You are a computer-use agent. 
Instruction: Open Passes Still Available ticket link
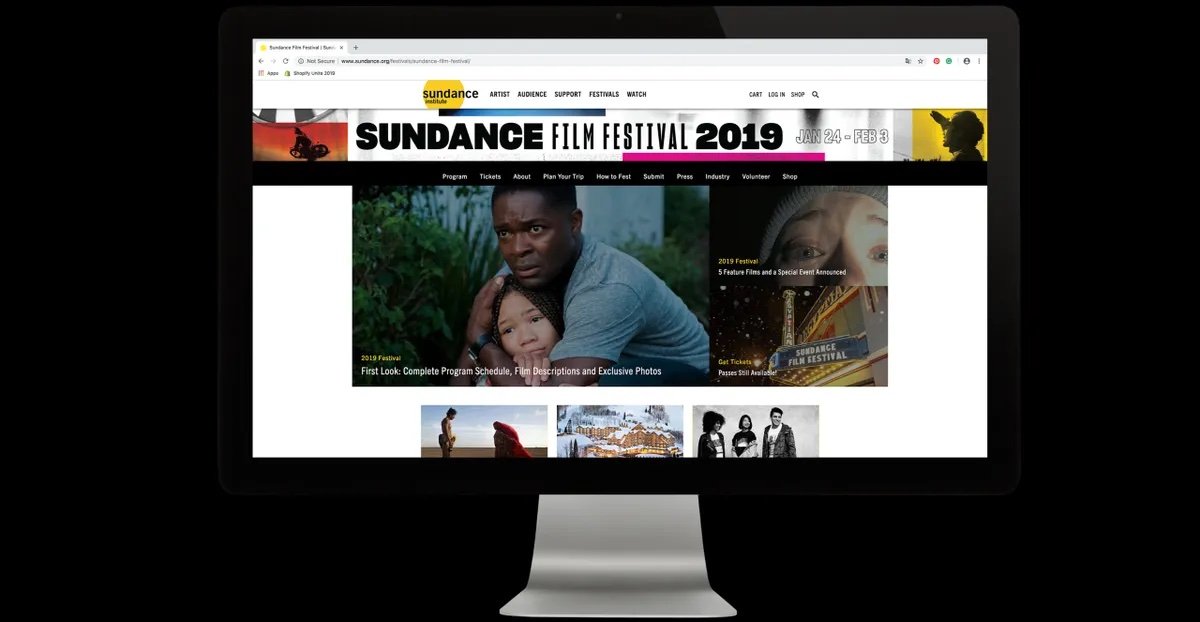[747, 373]
